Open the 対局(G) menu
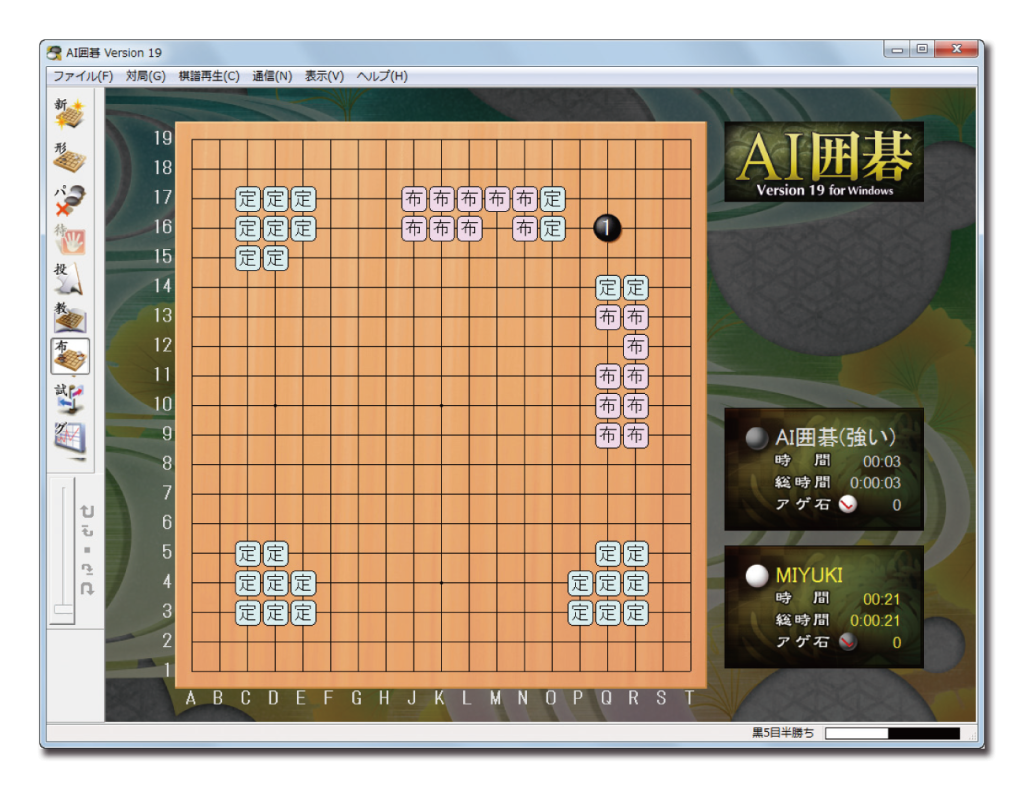Image resolution: width=1024 pixels, height=788 pixels. pos(146,76)
